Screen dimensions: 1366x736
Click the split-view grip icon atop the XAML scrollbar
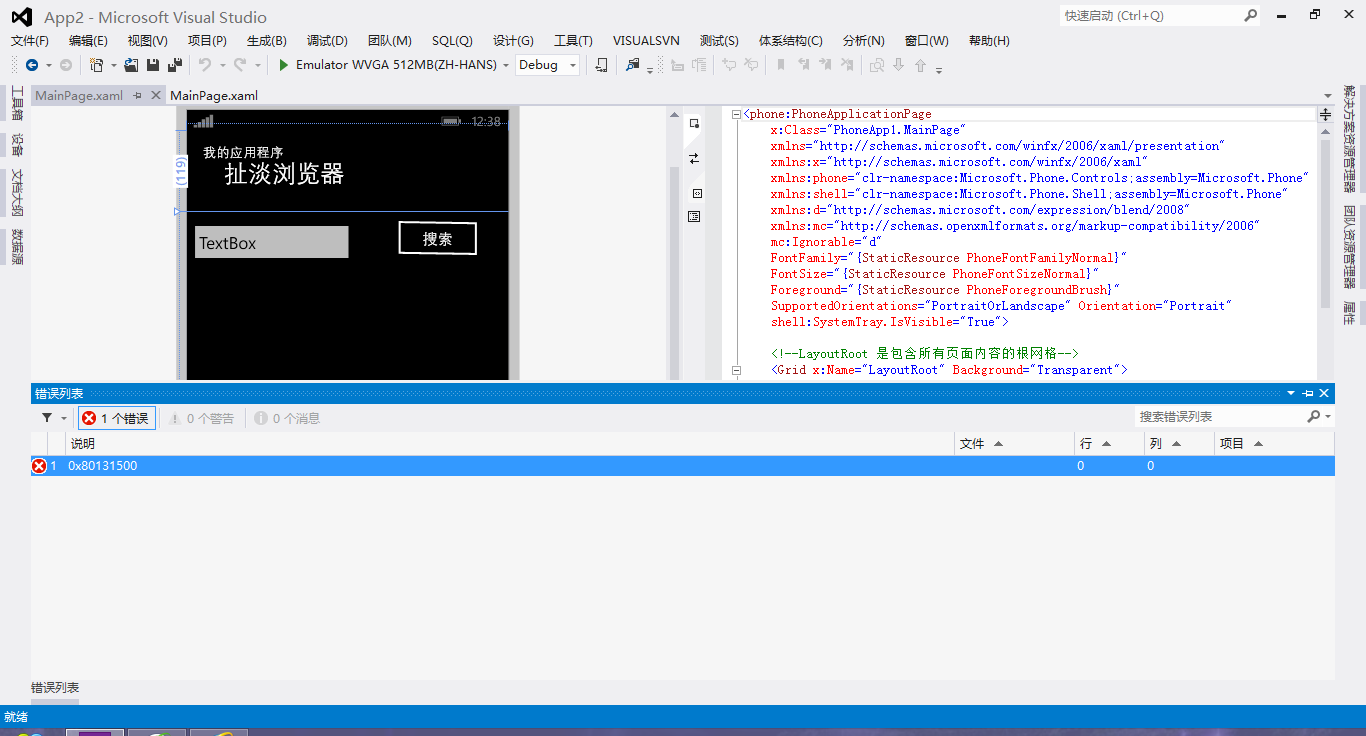coord(1326,115)
